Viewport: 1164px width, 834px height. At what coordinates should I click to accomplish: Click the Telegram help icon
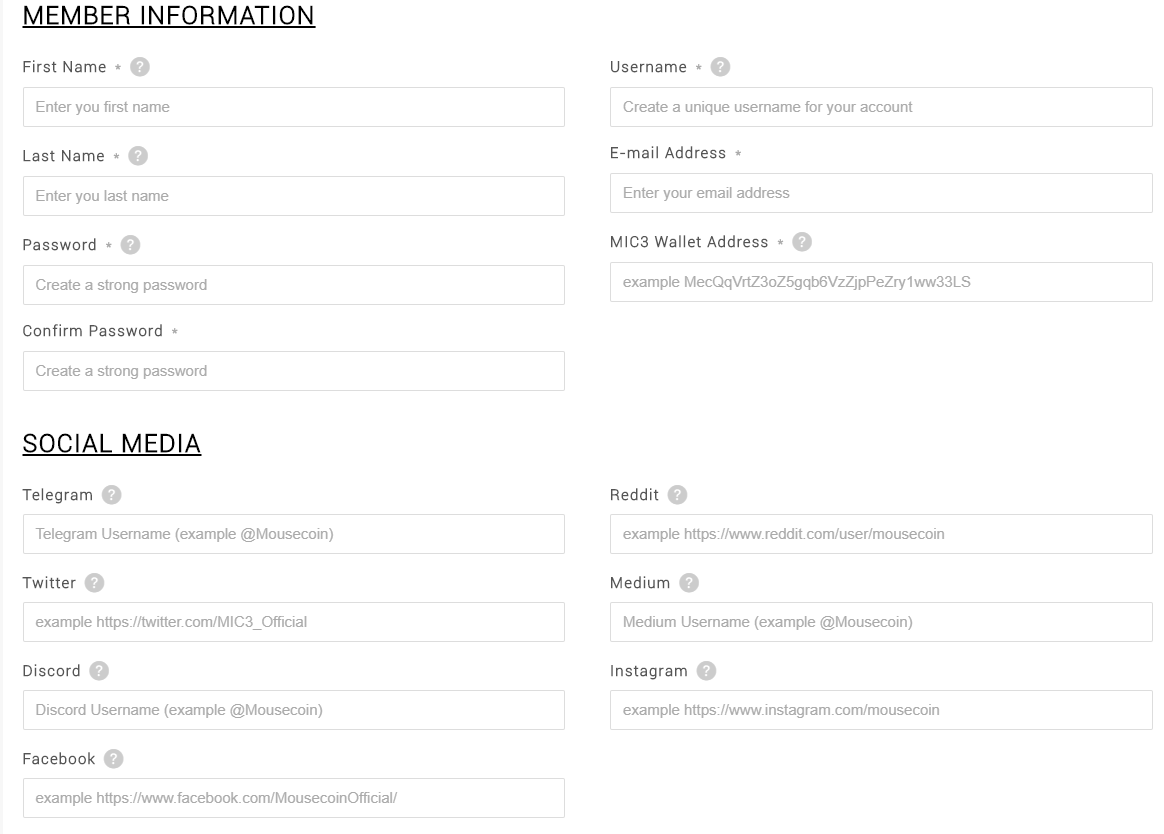(111, 495)
